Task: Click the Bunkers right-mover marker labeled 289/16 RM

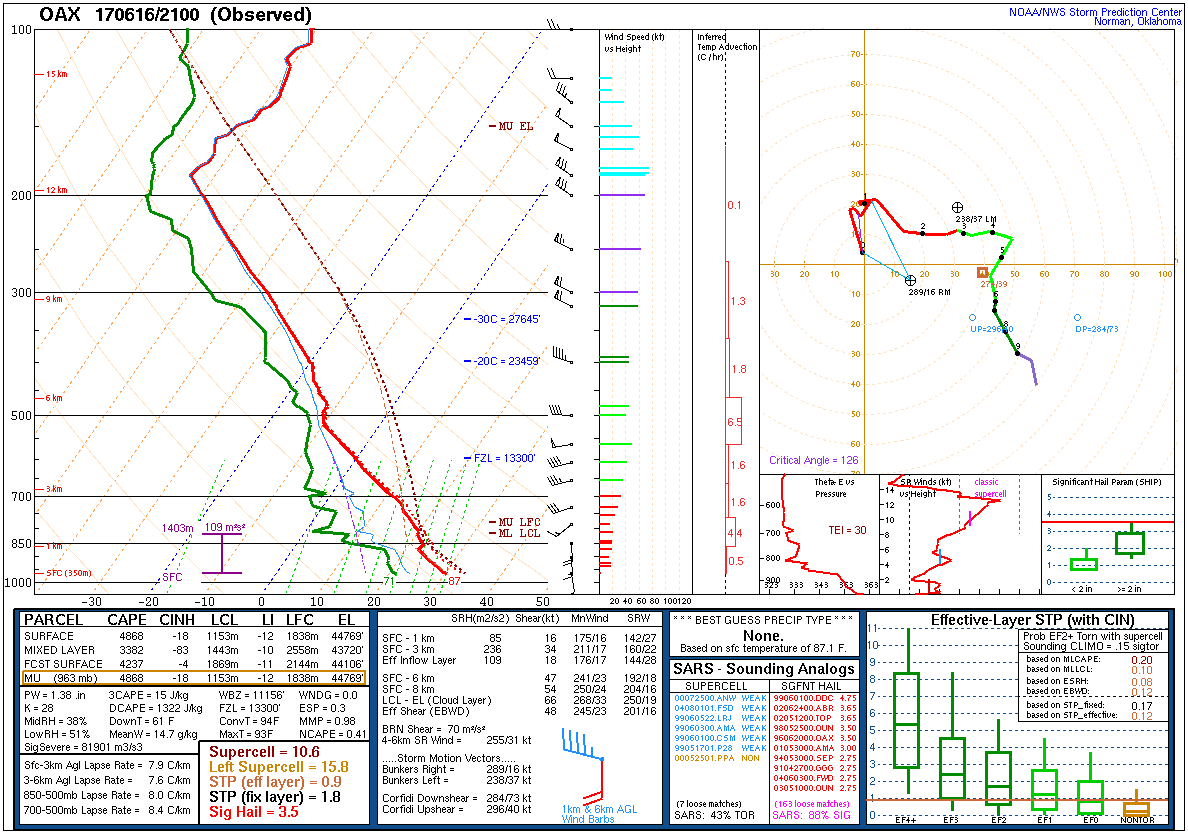Action: tap(910, 280)
